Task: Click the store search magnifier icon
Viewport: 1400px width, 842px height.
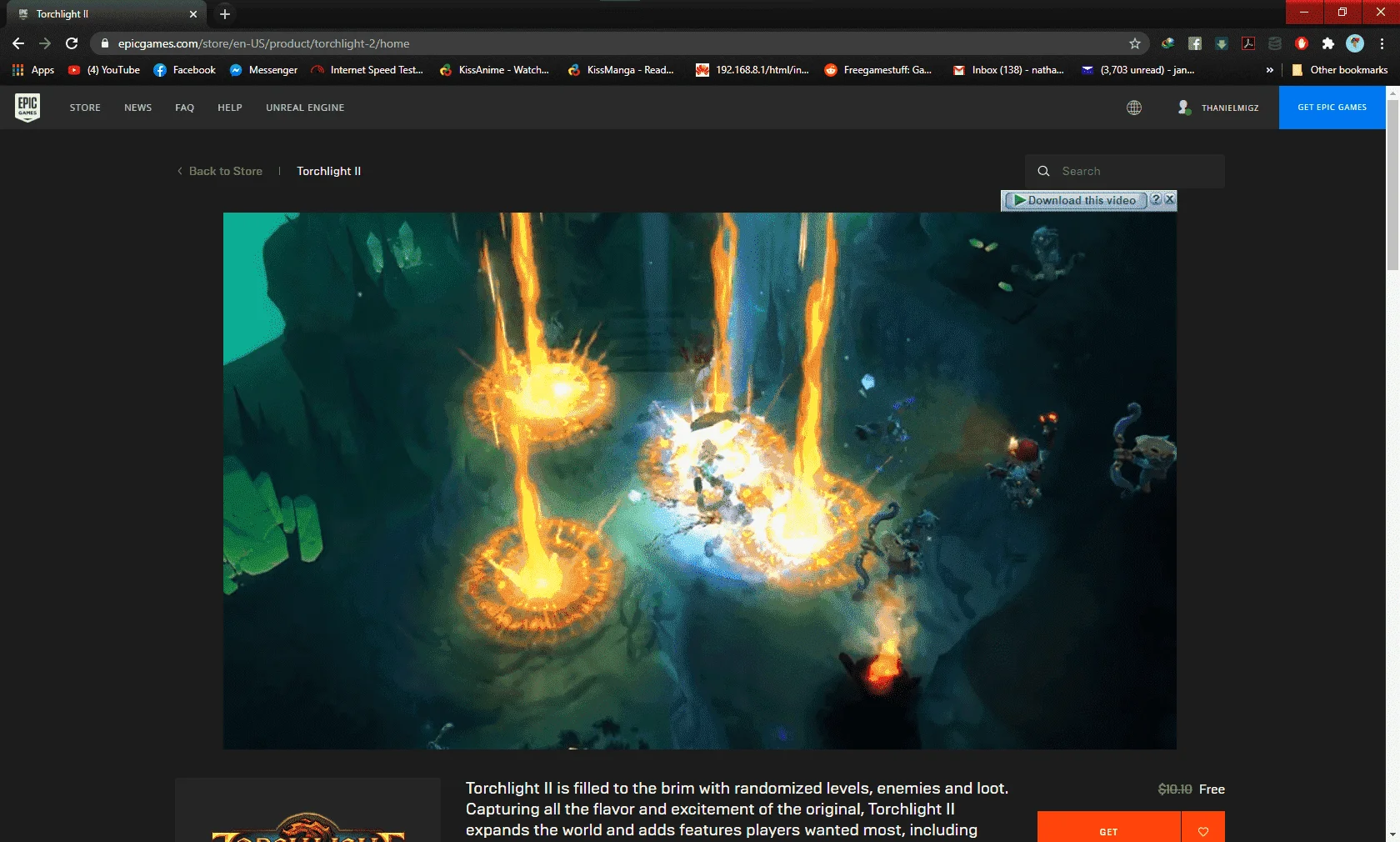Action: click(x=1043, y=171)
